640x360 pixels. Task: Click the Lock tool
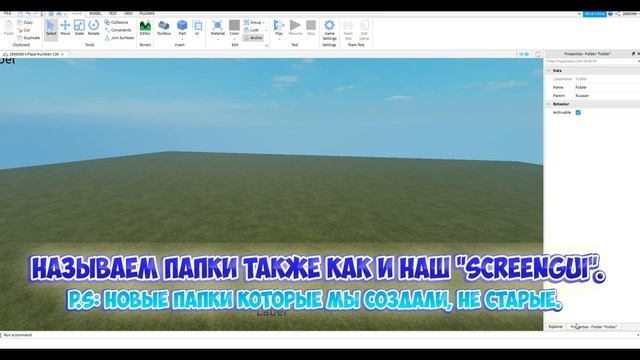251,30
